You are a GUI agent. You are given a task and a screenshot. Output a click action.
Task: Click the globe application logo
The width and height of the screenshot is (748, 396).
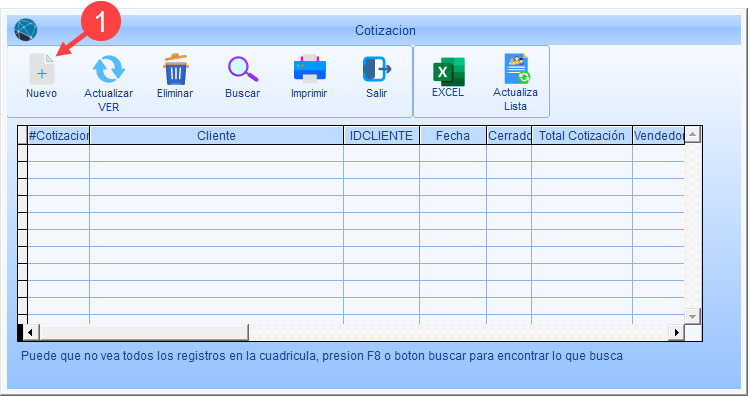(26, 30)
